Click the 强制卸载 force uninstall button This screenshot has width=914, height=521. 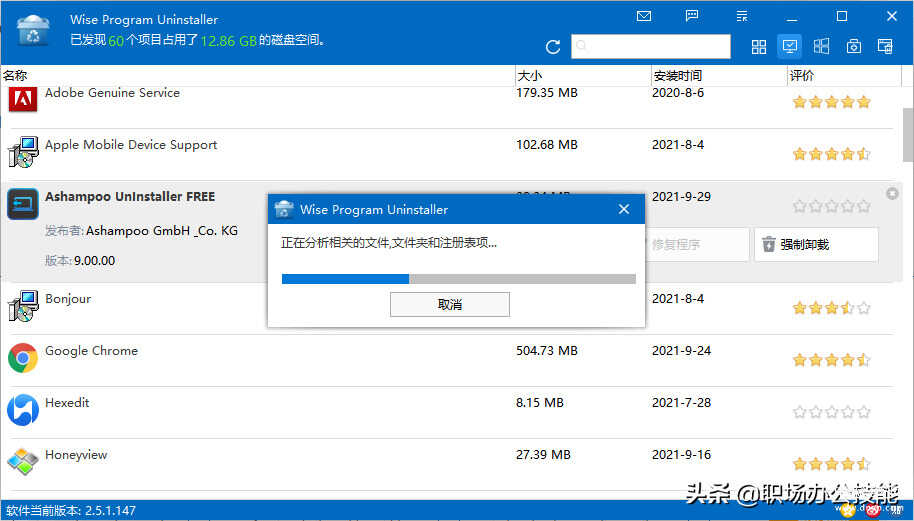(x=816, y=244)
